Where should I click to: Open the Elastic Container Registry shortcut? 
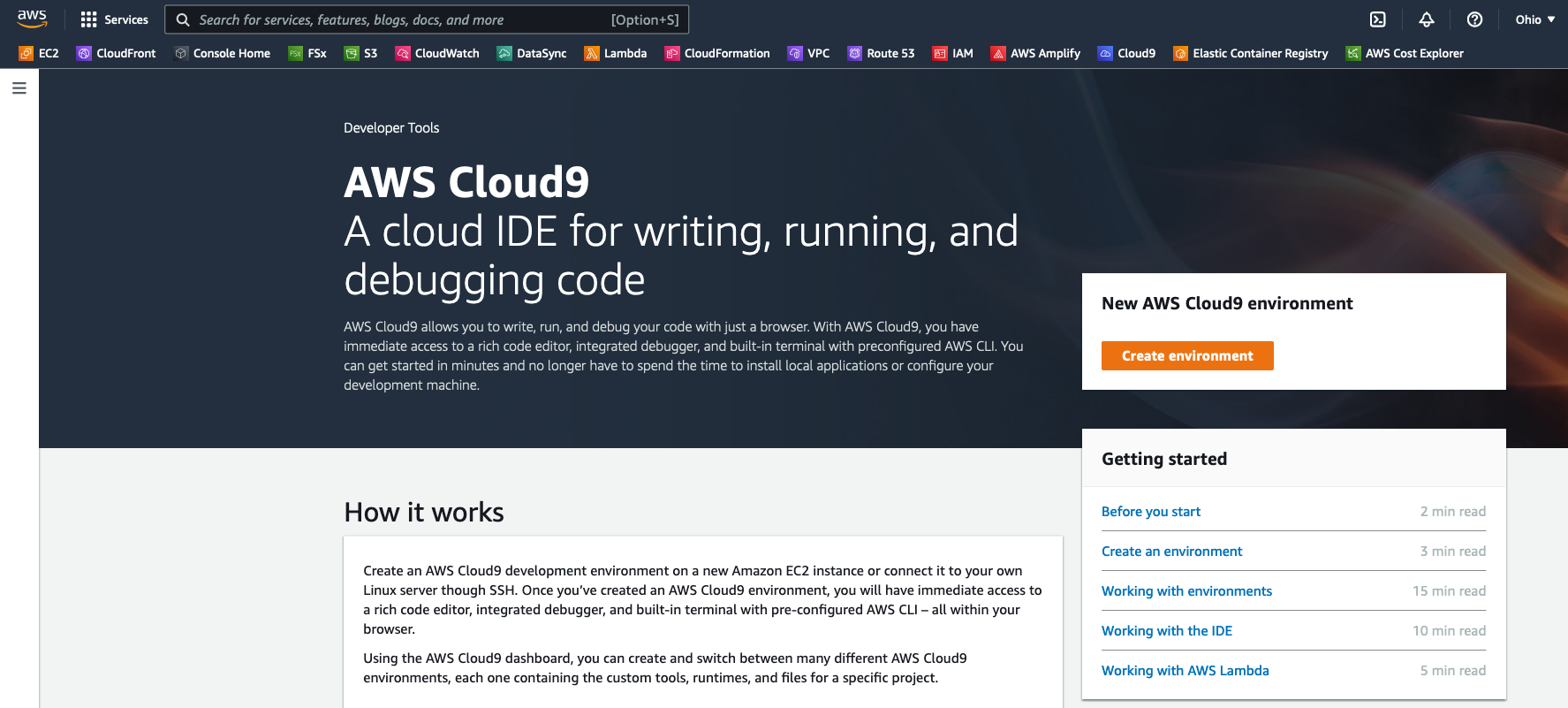tap(1250, 53)
